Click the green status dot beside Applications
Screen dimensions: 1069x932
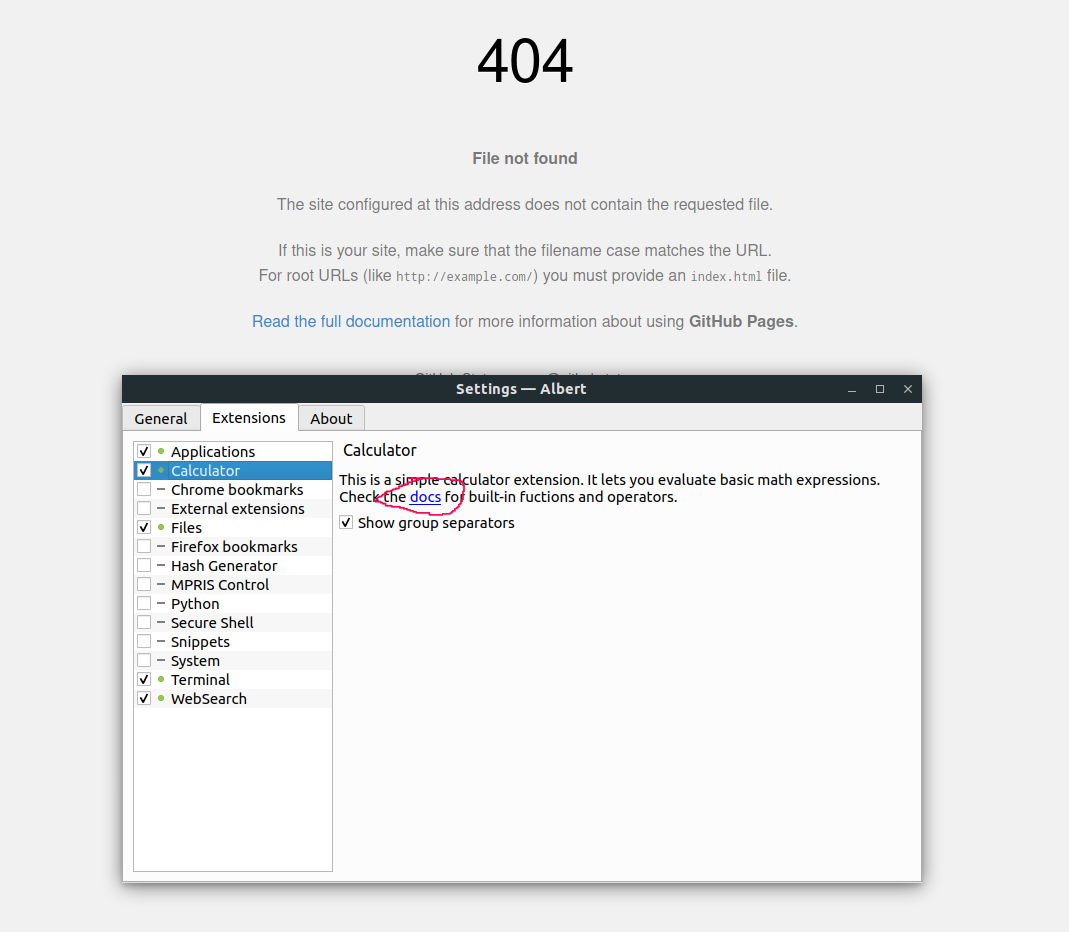tap(160, 451)
